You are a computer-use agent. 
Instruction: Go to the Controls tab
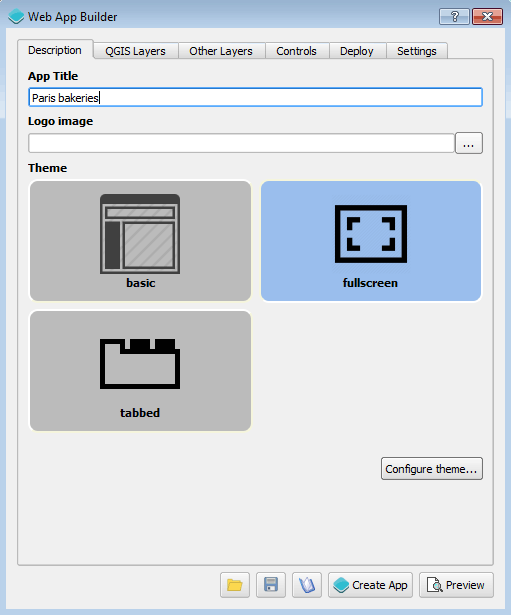[x=296, y=51]
